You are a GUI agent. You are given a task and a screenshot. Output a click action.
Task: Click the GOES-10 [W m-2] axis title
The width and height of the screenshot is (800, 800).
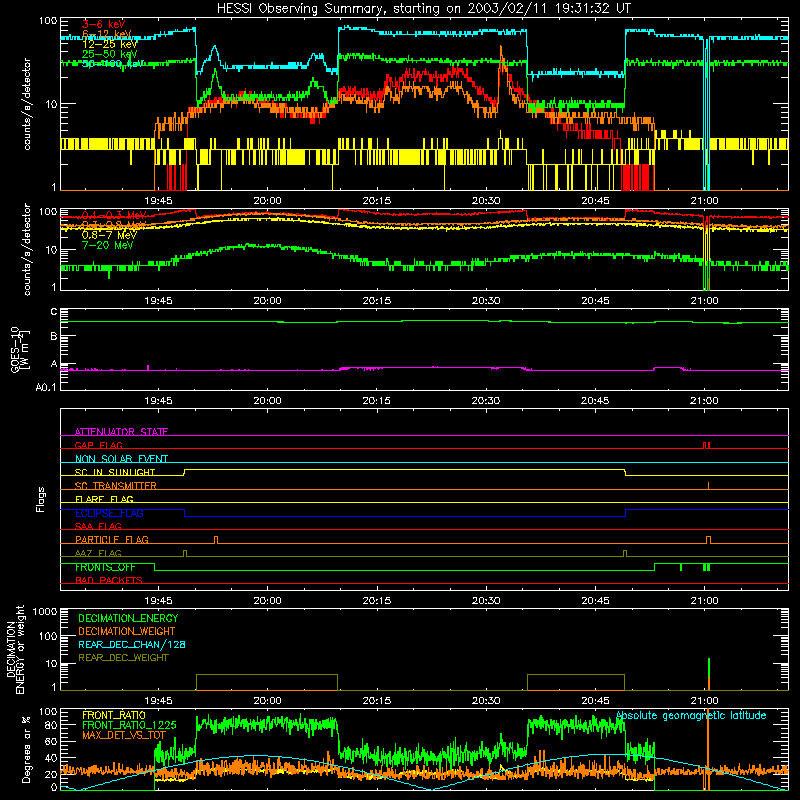point(20,349)
